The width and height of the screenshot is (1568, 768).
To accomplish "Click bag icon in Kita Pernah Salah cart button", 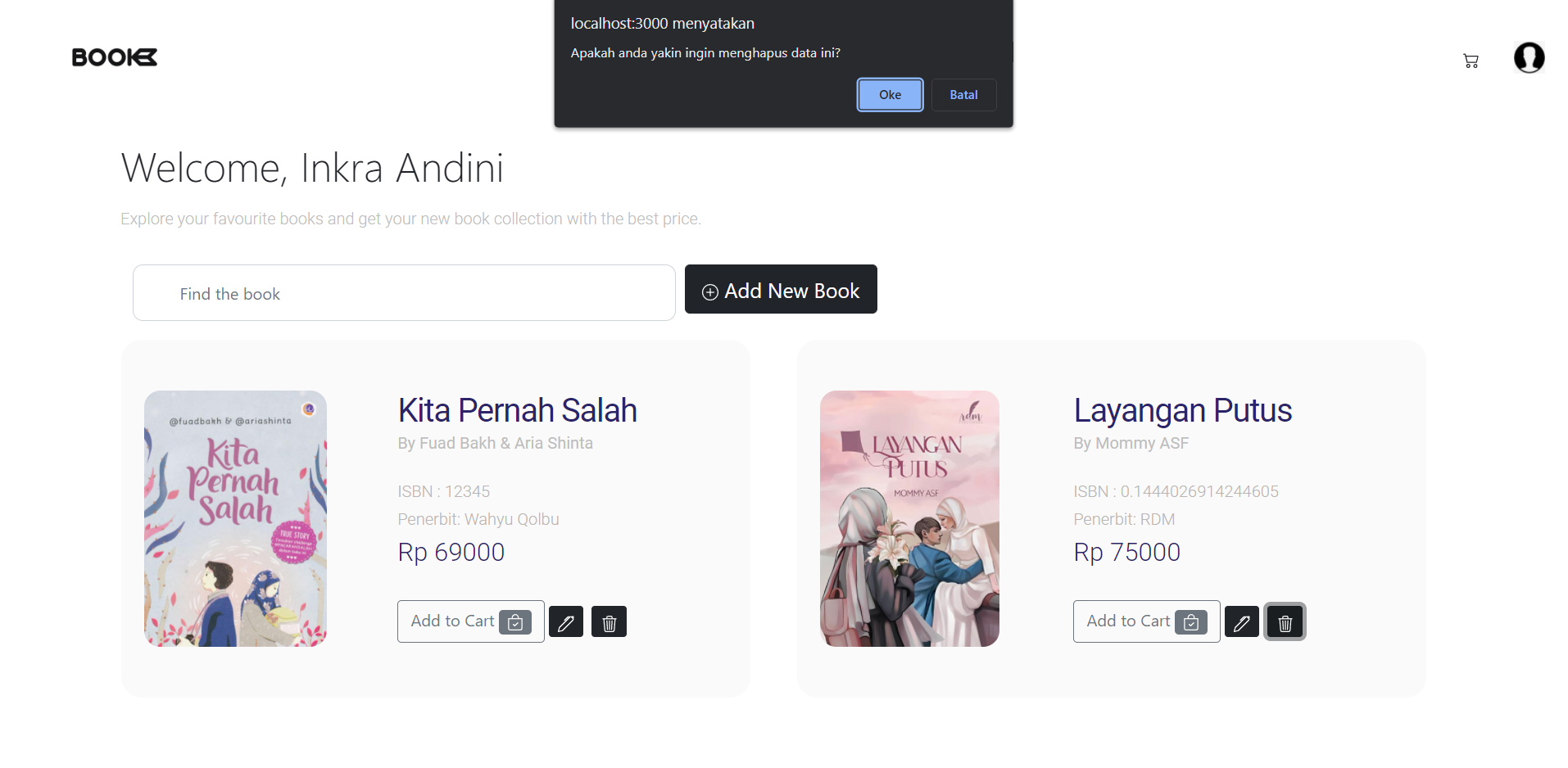I will click(x=515, y=622).
